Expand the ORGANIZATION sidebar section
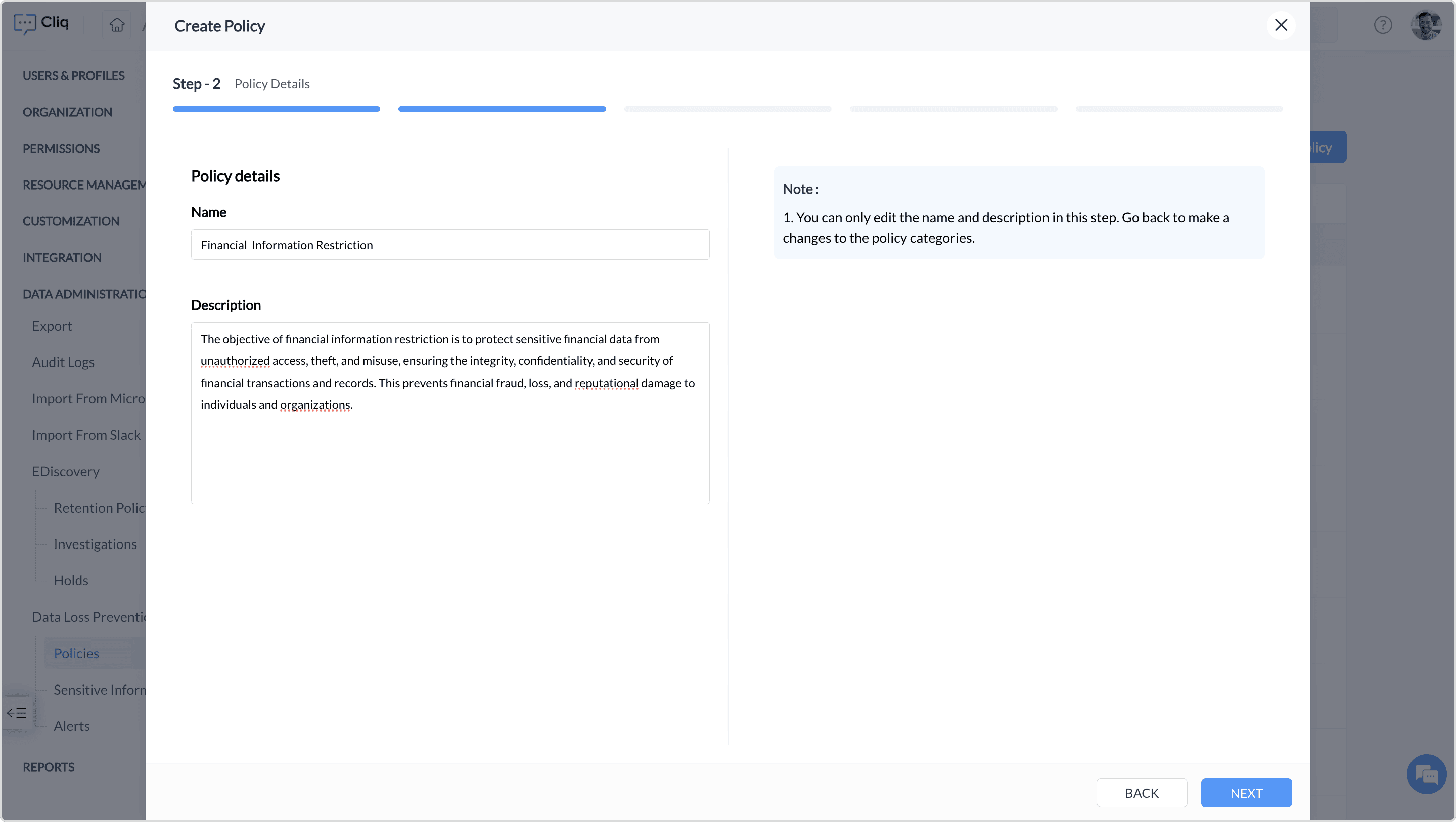This screenshot has height=822, width=1456. pos(67,112)
